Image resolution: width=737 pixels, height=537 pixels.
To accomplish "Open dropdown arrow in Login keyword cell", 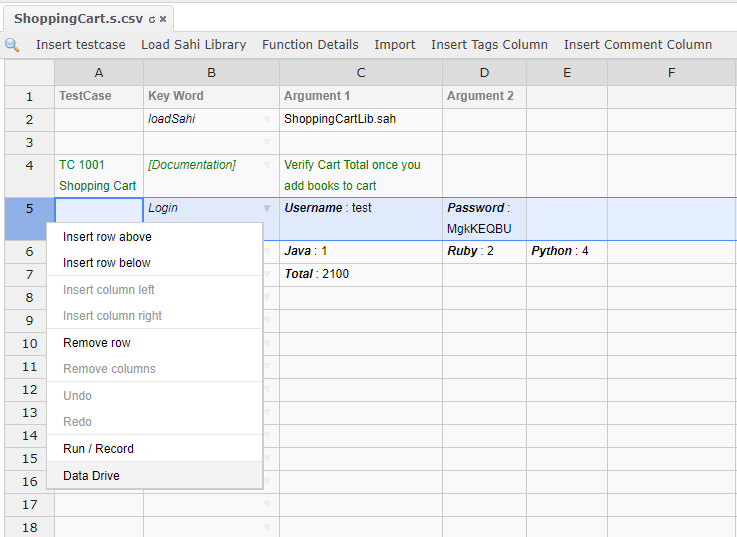I will point(267,209).
